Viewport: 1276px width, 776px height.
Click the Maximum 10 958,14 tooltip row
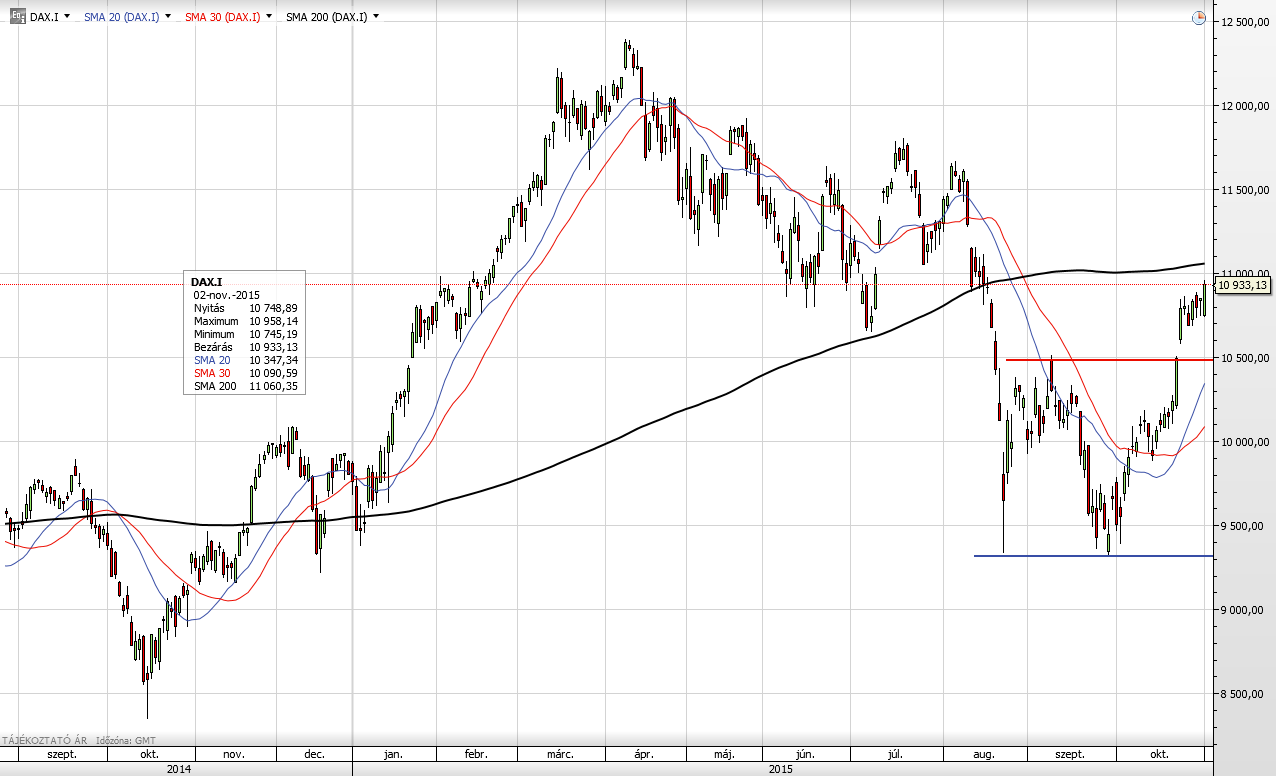(245, 321)
